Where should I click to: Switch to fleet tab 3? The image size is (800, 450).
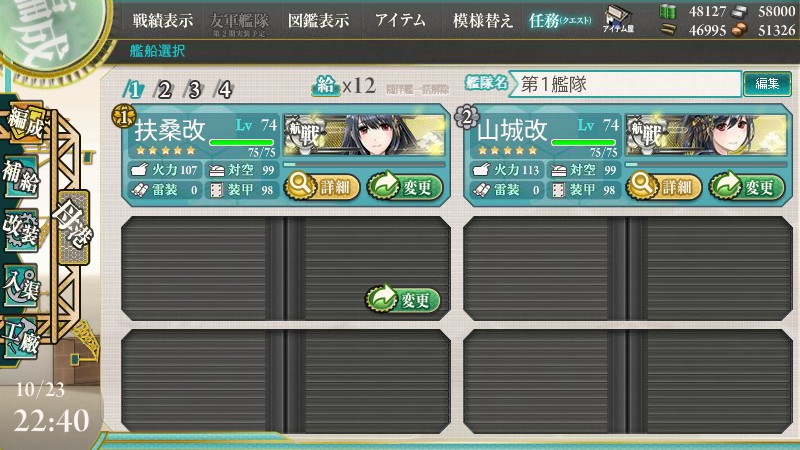tap(194, 90)
